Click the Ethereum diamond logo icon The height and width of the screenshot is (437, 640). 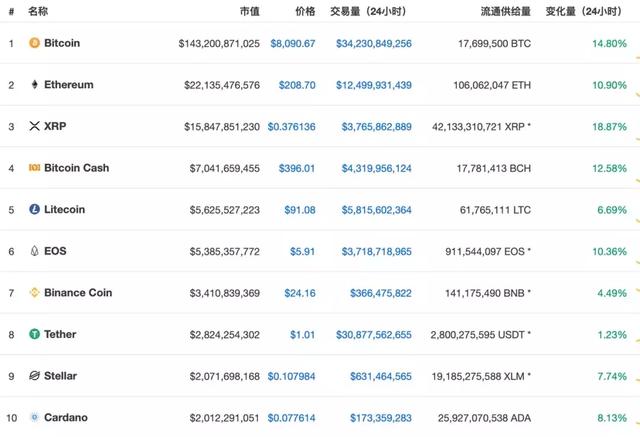[x=35, y=84]
